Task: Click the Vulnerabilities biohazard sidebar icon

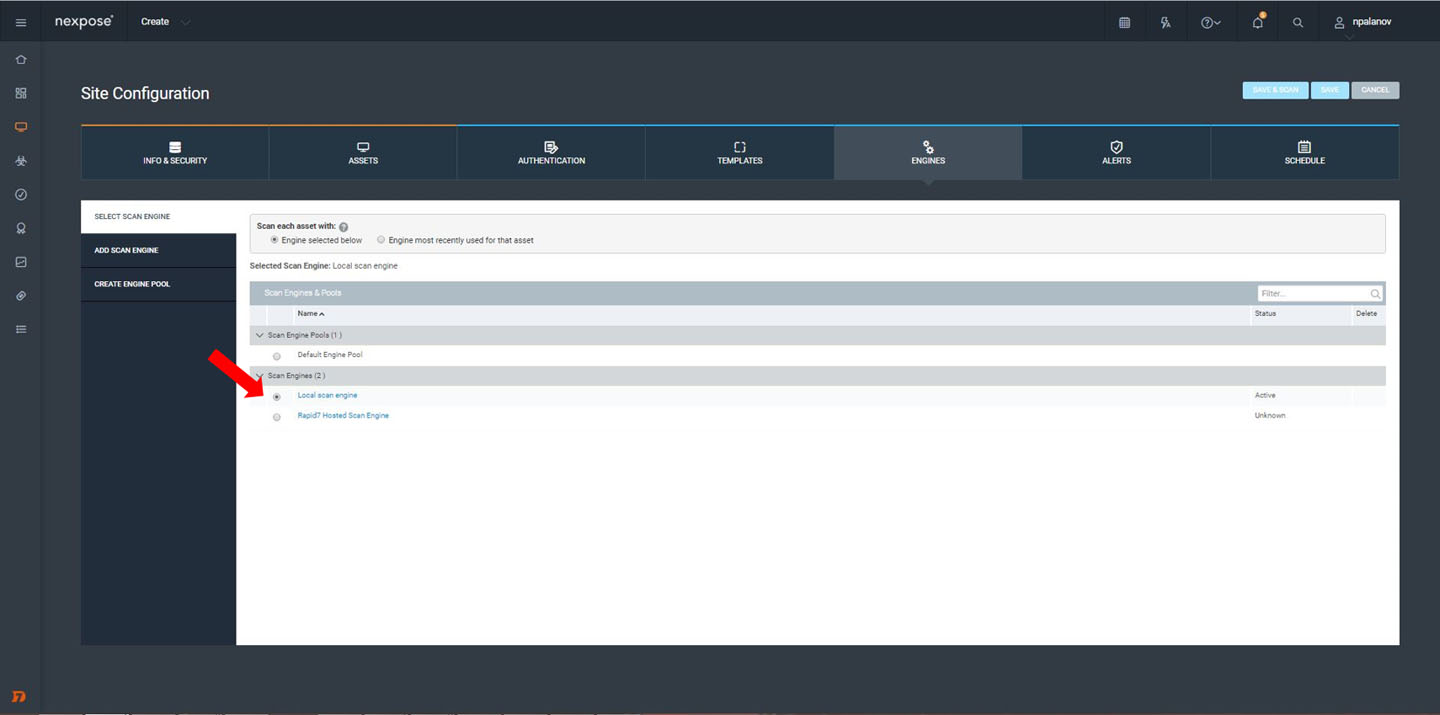Action: point(21,161)
